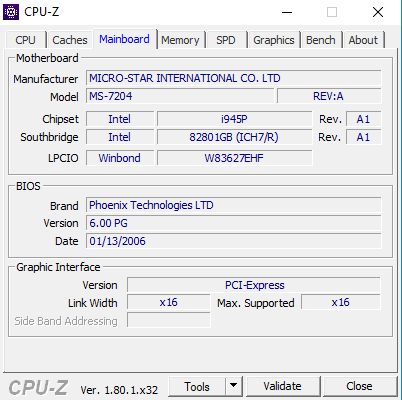Click the BIOS date 01/13/2006
Screen dimensions: 402x400
tap(234, 241)
